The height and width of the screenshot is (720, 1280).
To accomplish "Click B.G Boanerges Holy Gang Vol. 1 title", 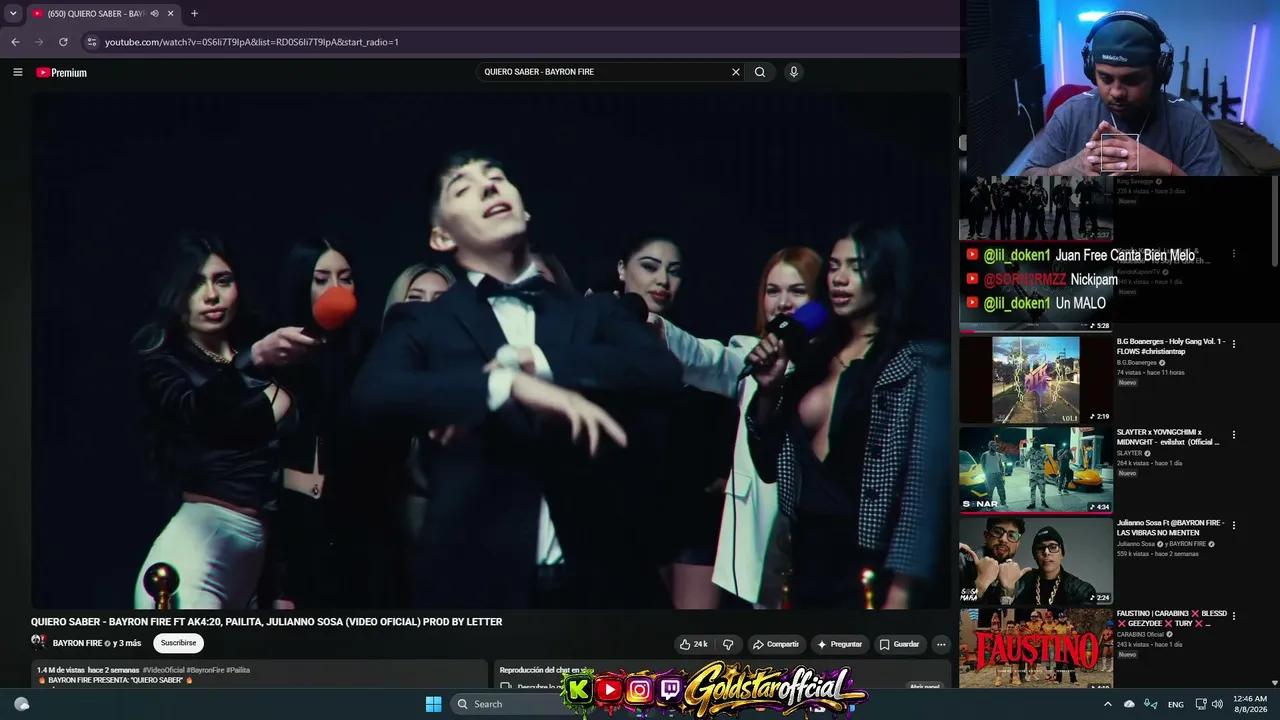I will pyautogui.click(x=1170, y=346).
